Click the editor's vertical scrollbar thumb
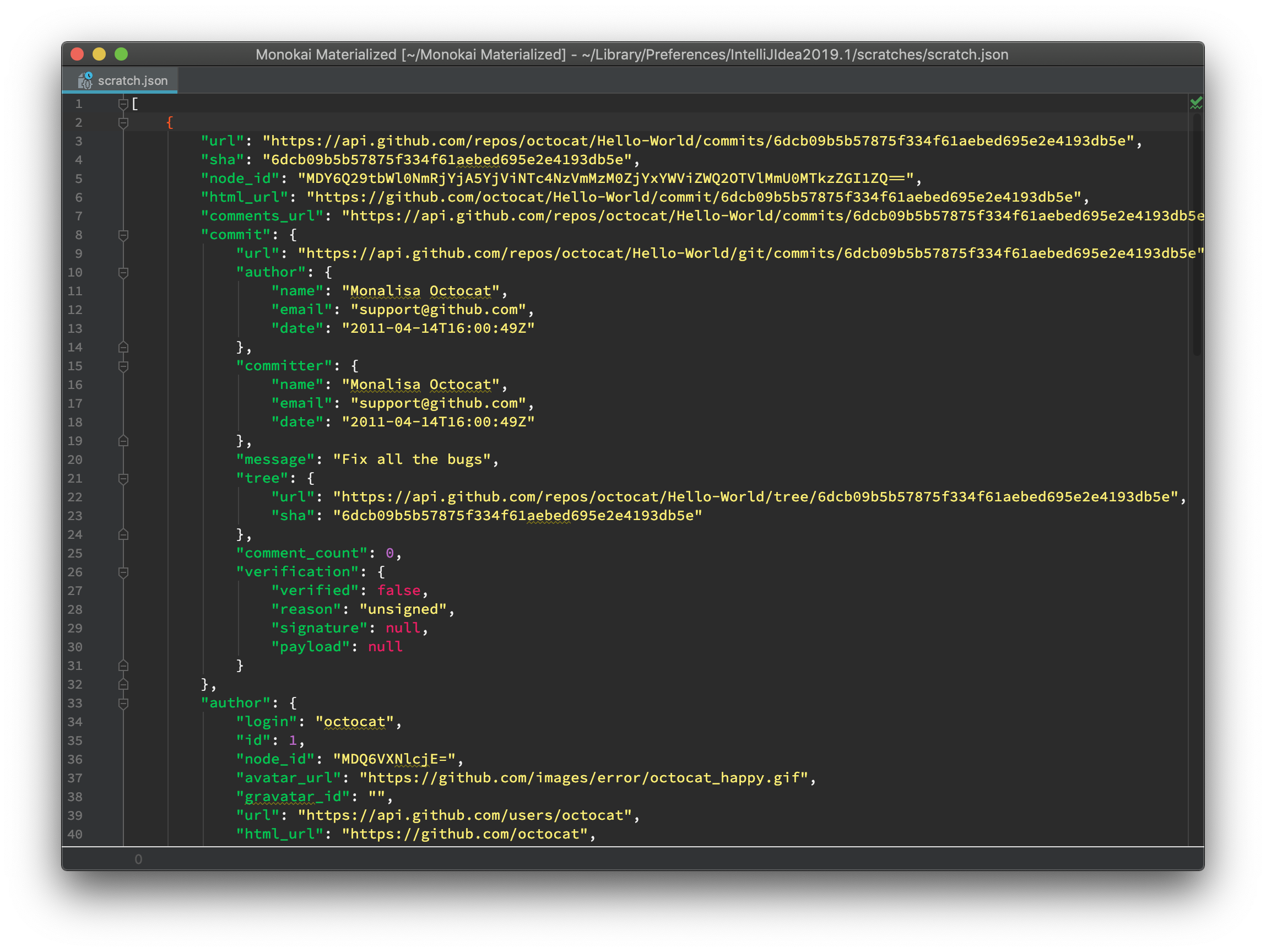The width and height of the screenshot is (1266, 952). (1196, 235)
